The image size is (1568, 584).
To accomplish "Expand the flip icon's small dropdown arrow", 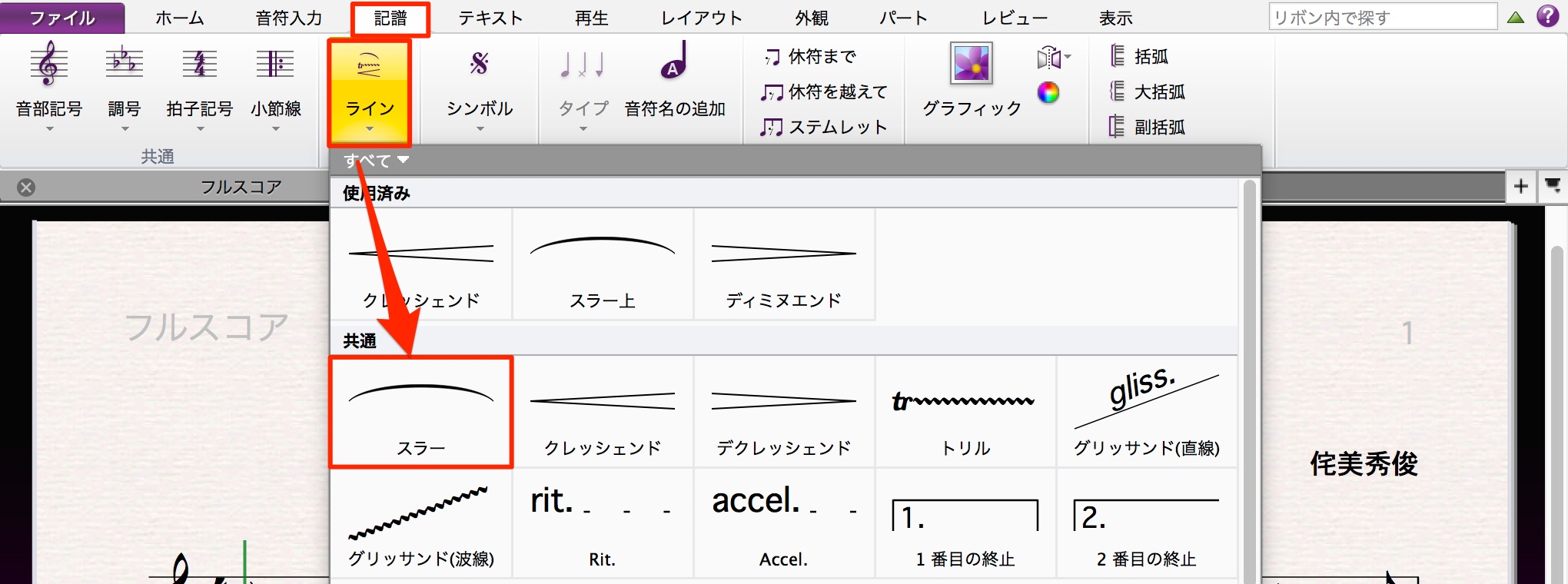I will pyautogui.click(x=1068, y=57).
